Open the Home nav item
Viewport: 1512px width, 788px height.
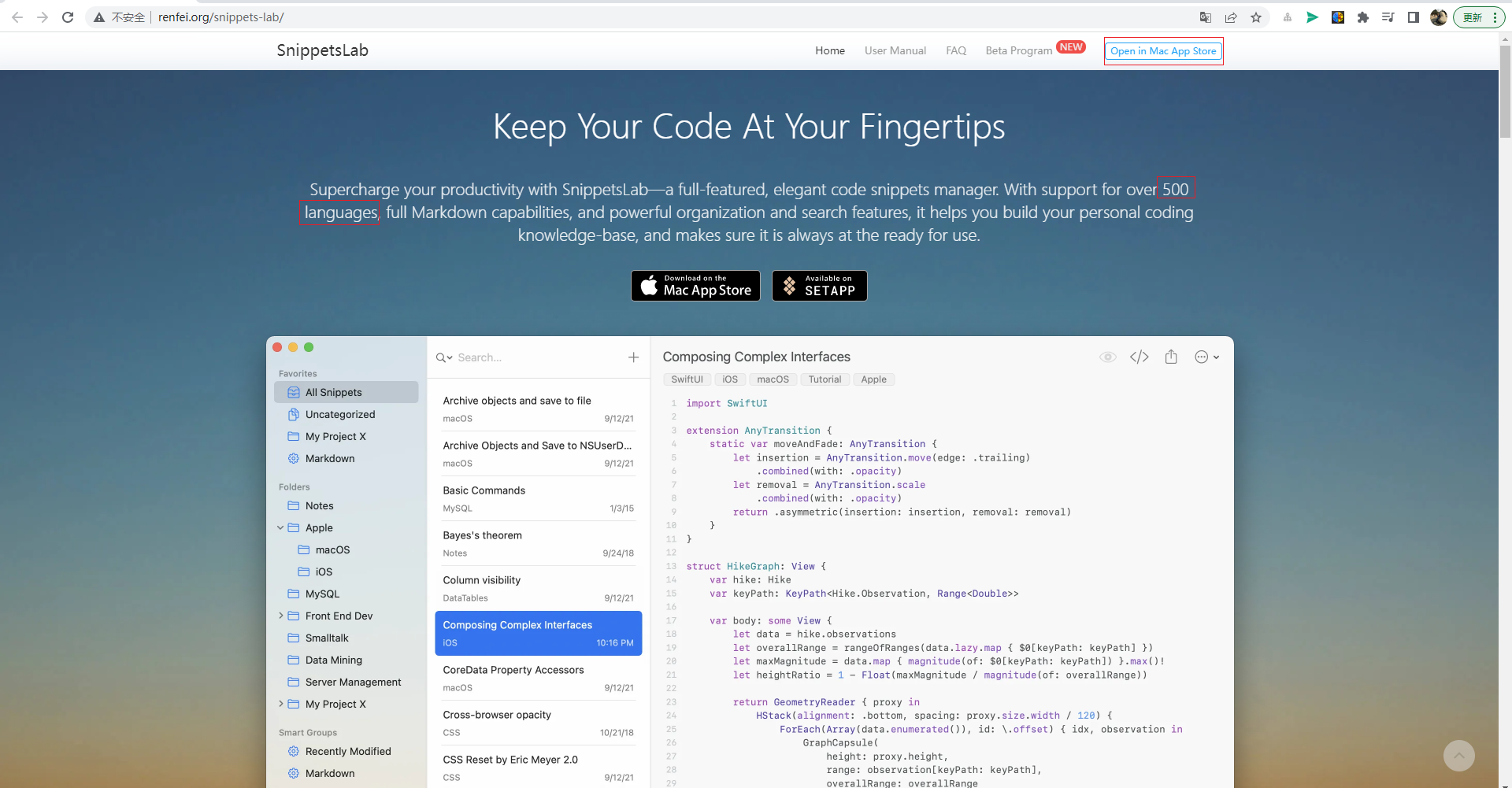(x=830, y=50)
